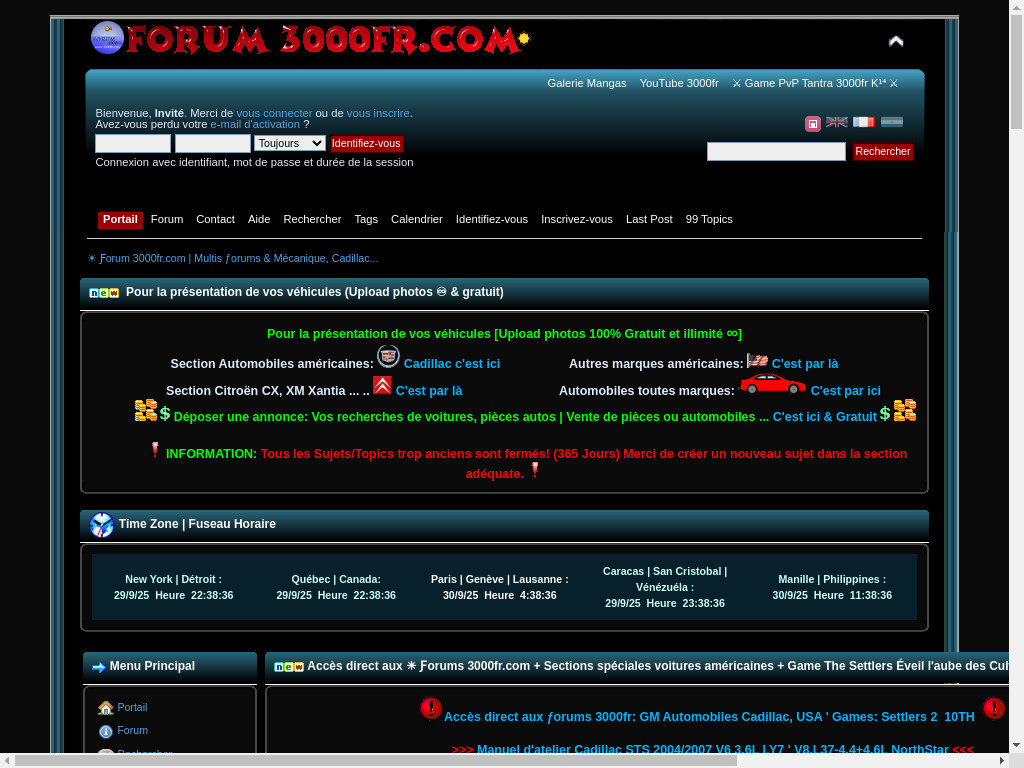Follow the 'e-mail d'activation' link
The image size is (1024, 768).
coord(255,124)
